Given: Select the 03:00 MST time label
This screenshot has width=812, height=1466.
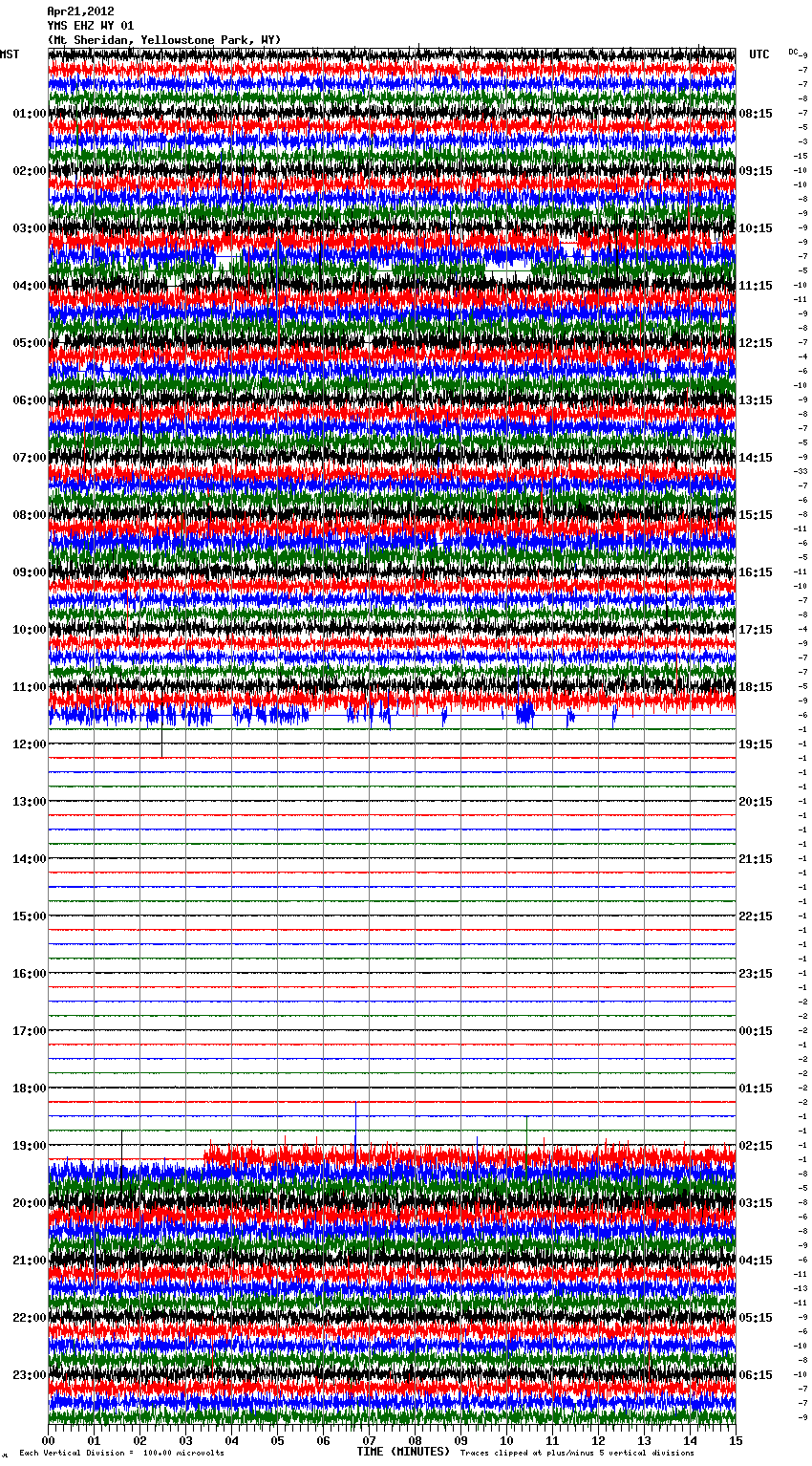Looking at the screenshot, I should (x=29, y=228).
